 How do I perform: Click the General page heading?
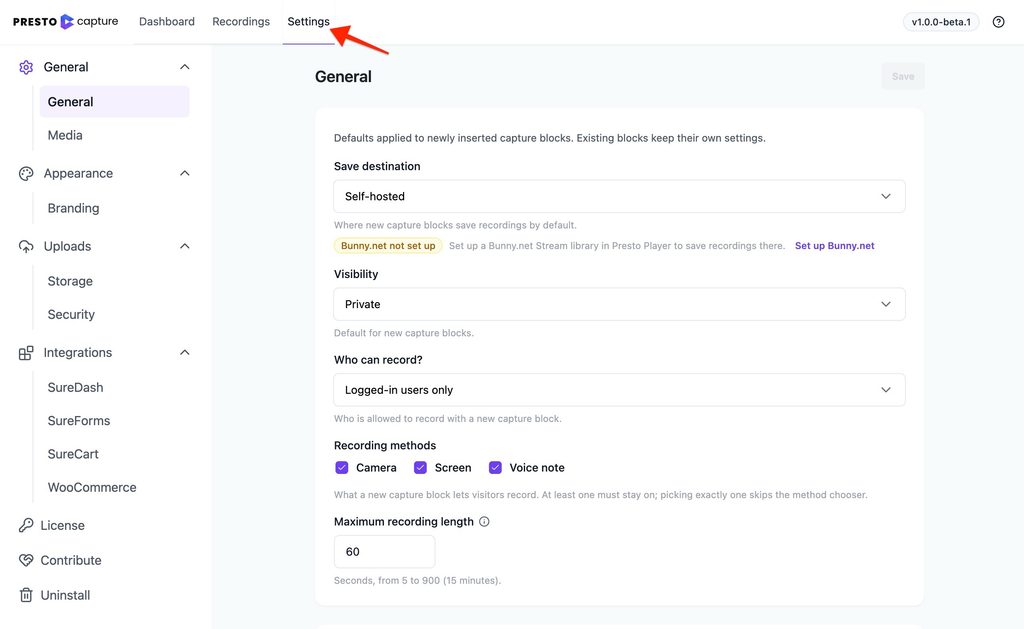coord(343,76)
